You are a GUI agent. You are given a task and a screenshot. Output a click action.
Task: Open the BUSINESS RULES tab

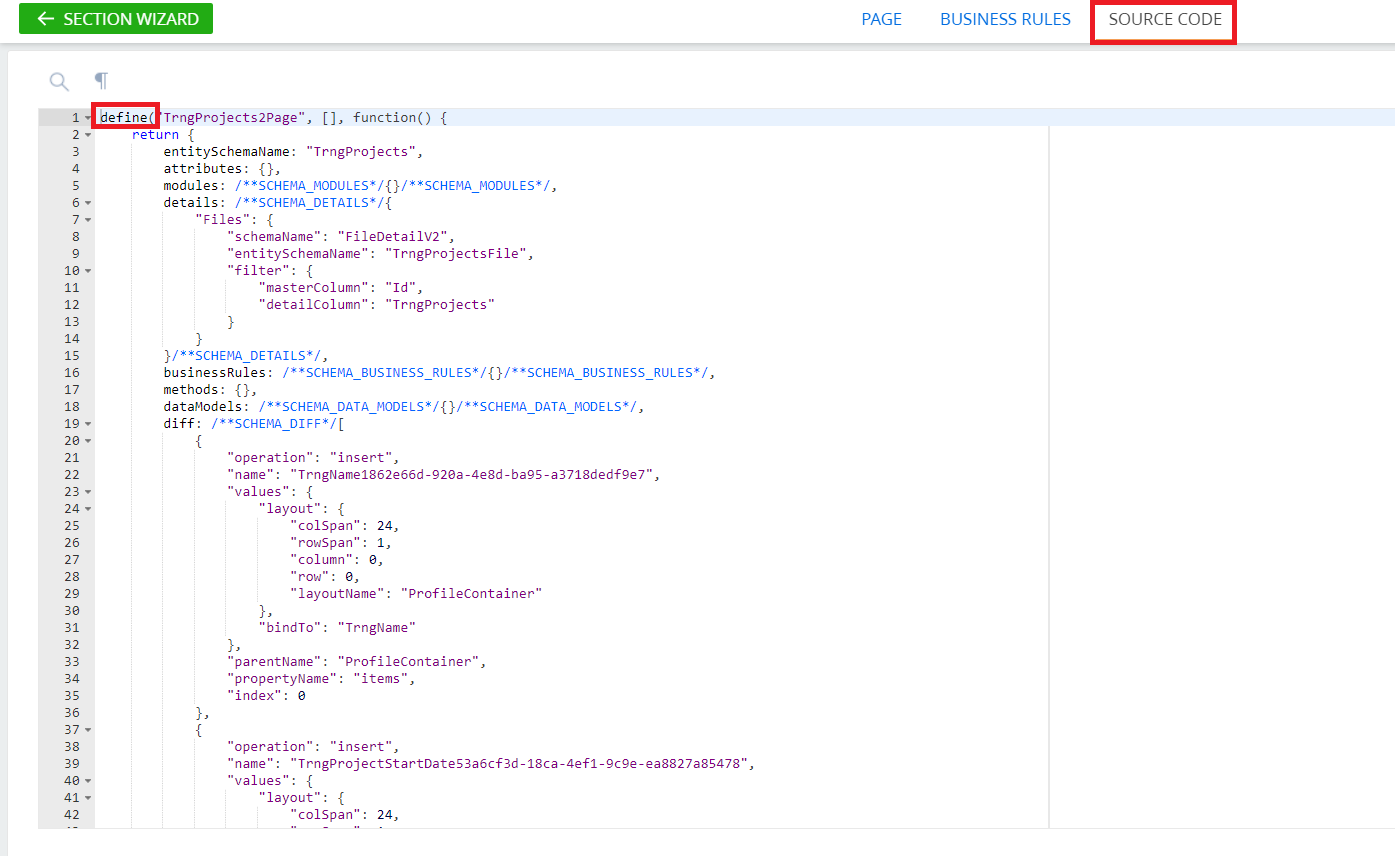[1005, 19]
